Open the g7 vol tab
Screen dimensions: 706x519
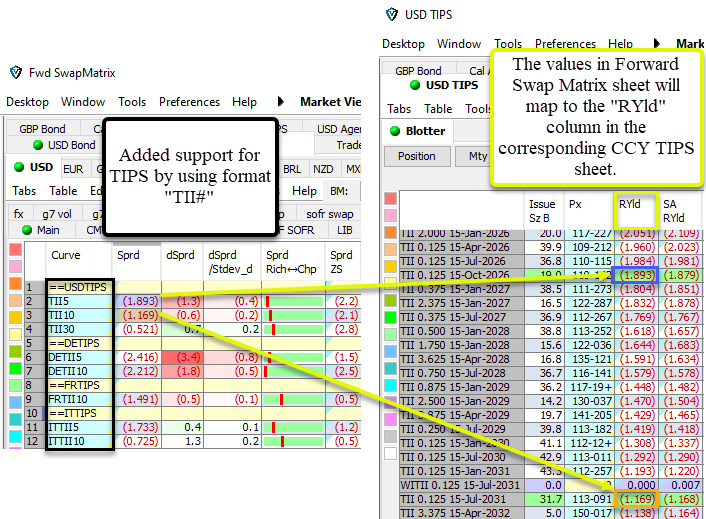tap(57, 214)
